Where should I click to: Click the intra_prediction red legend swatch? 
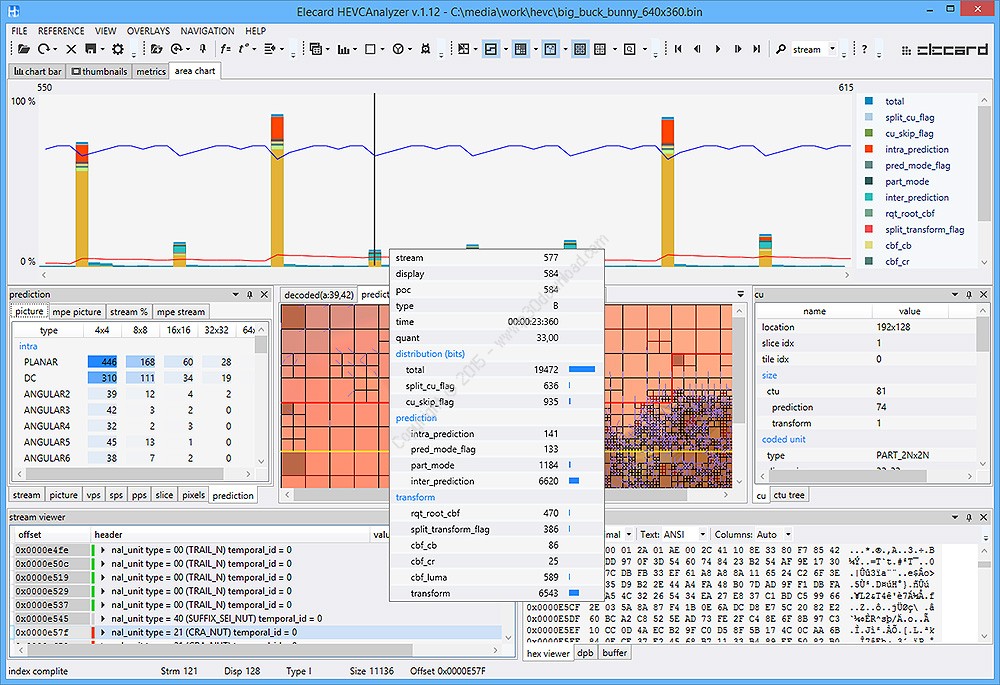pos(869,149)
